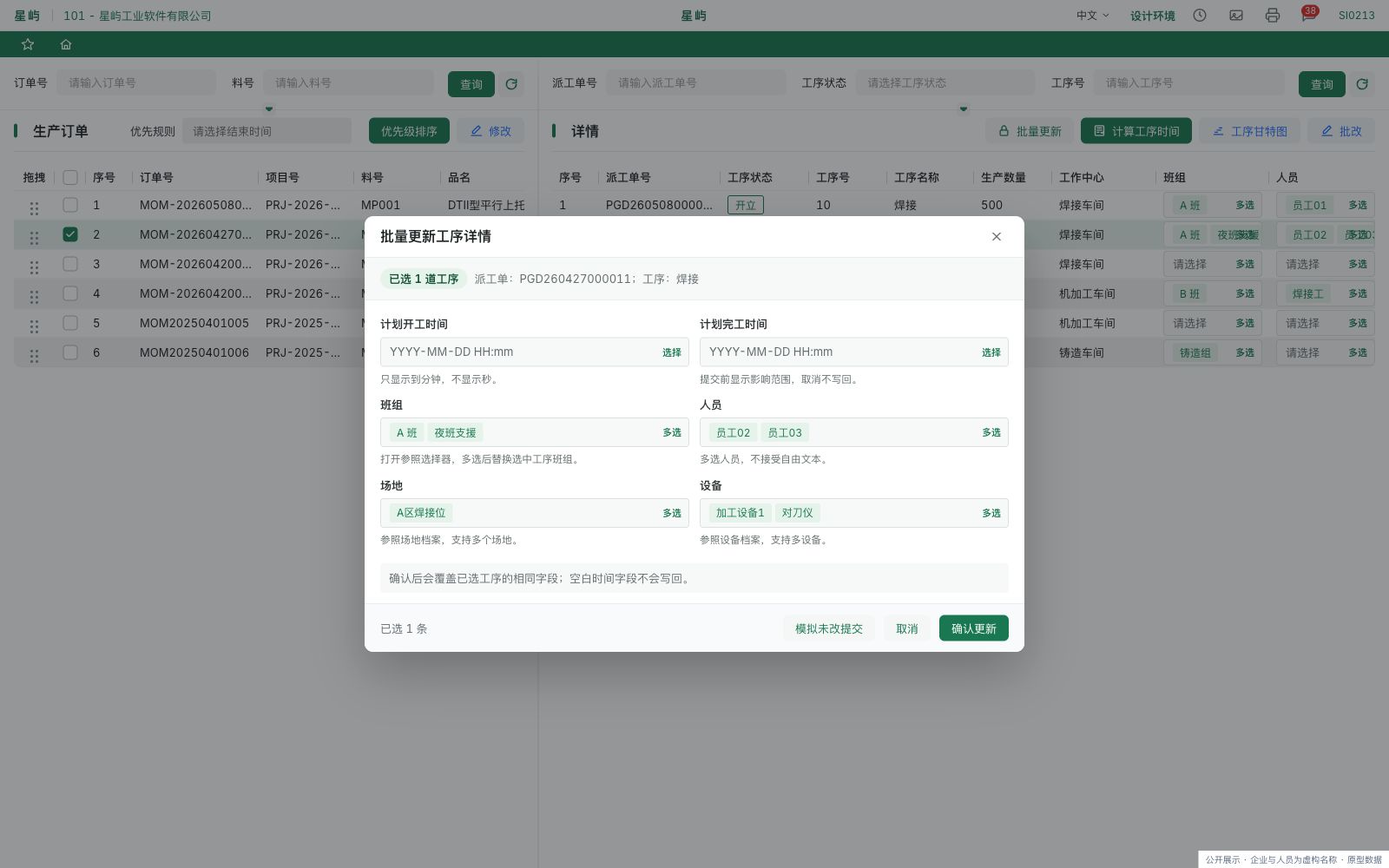This screenshot has height=868, width=1389.
Task: Click the favorites star icon
Action: coord(28,44)
